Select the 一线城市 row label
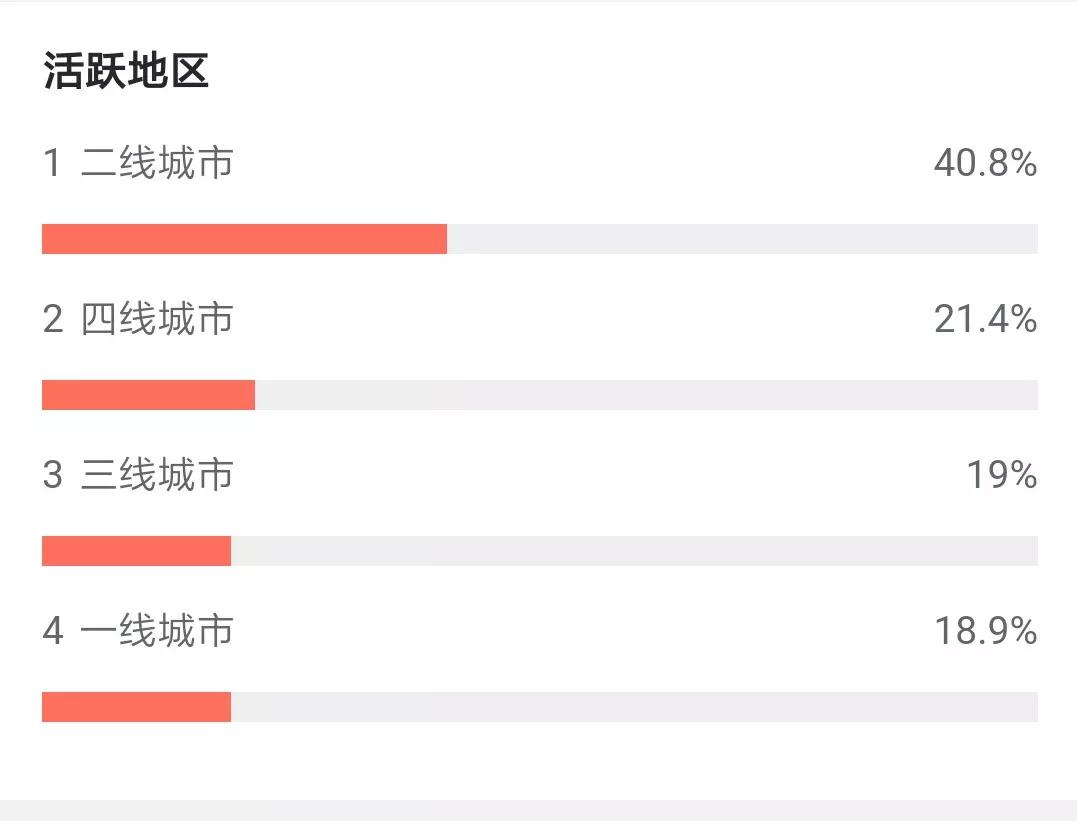1077x830 pixels. [157, 631]
